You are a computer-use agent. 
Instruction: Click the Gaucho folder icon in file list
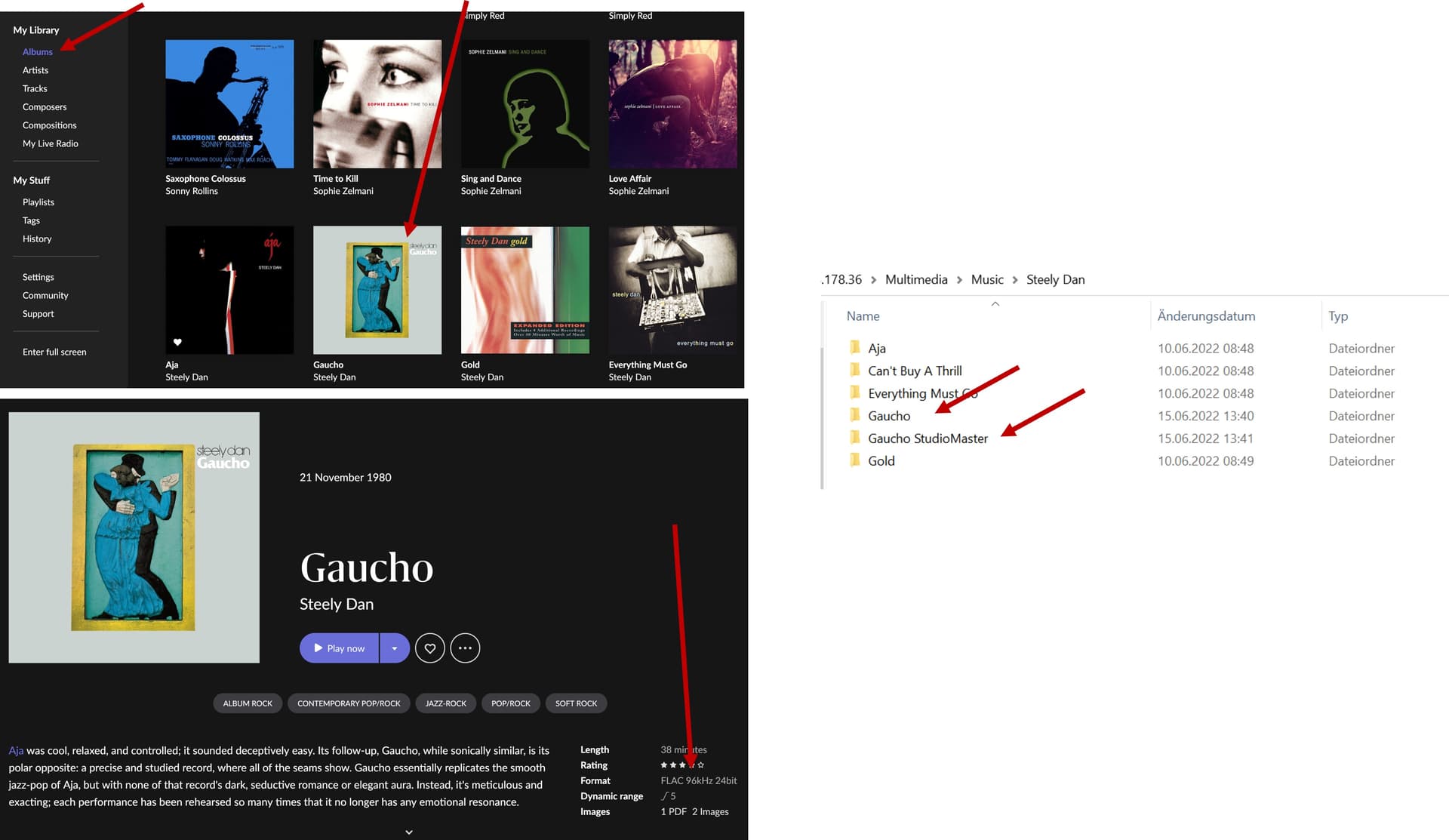pos(855,415)
